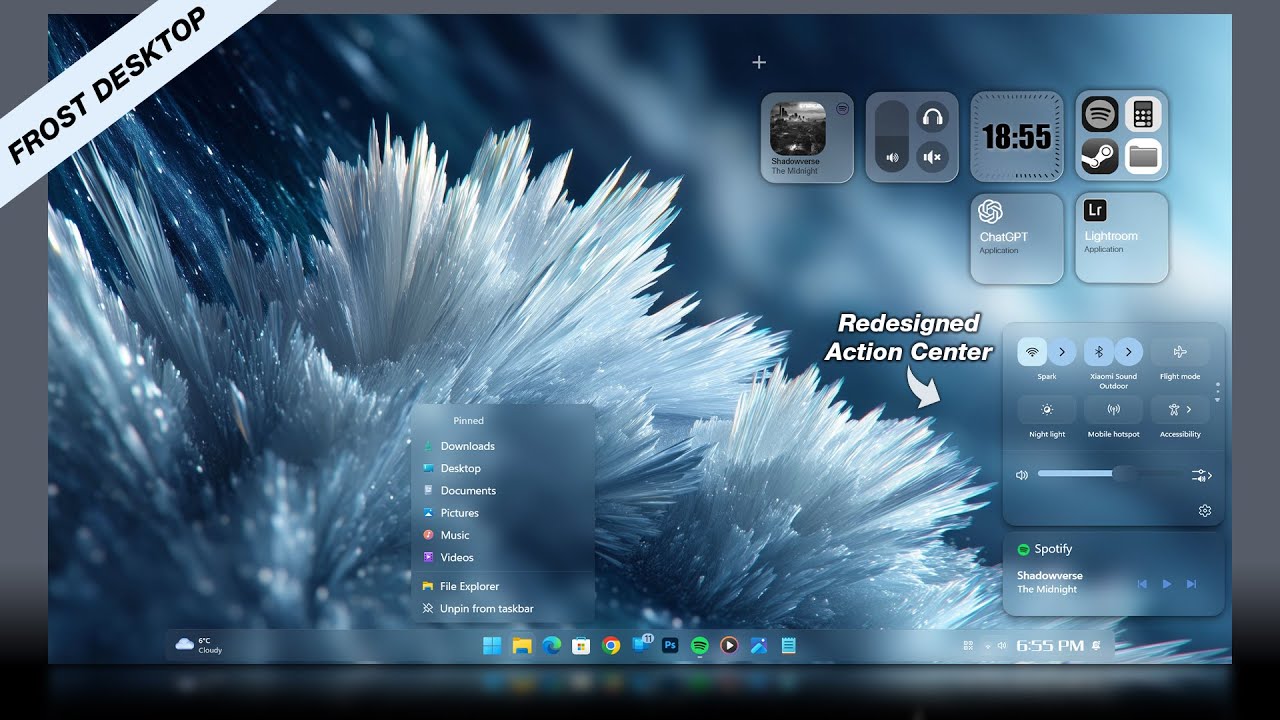Image resolution: width=1280 pixels, height=720 pixels.
Task: Open notifications bell in the system tray
Action: (1096, 646)
